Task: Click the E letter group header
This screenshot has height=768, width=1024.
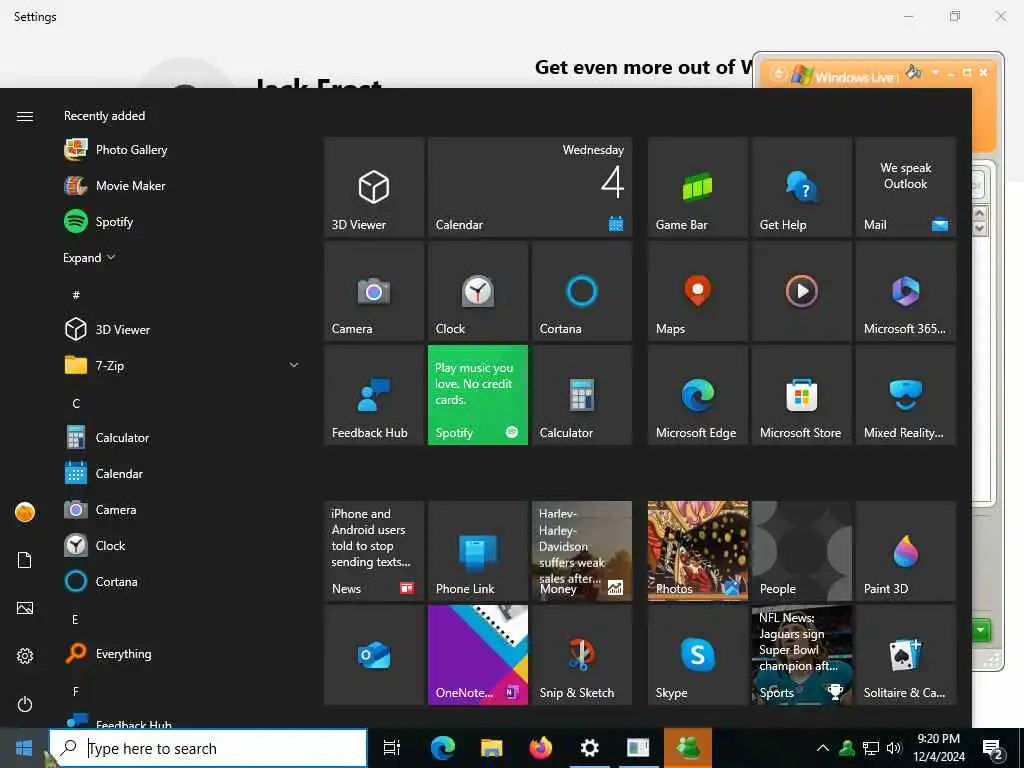Action: [75, 619]
